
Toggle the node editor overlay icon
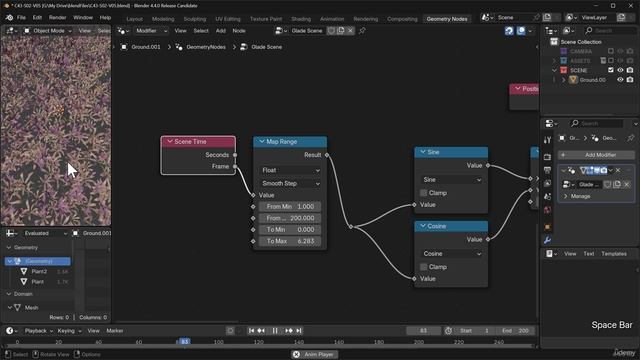pos(521,31)
